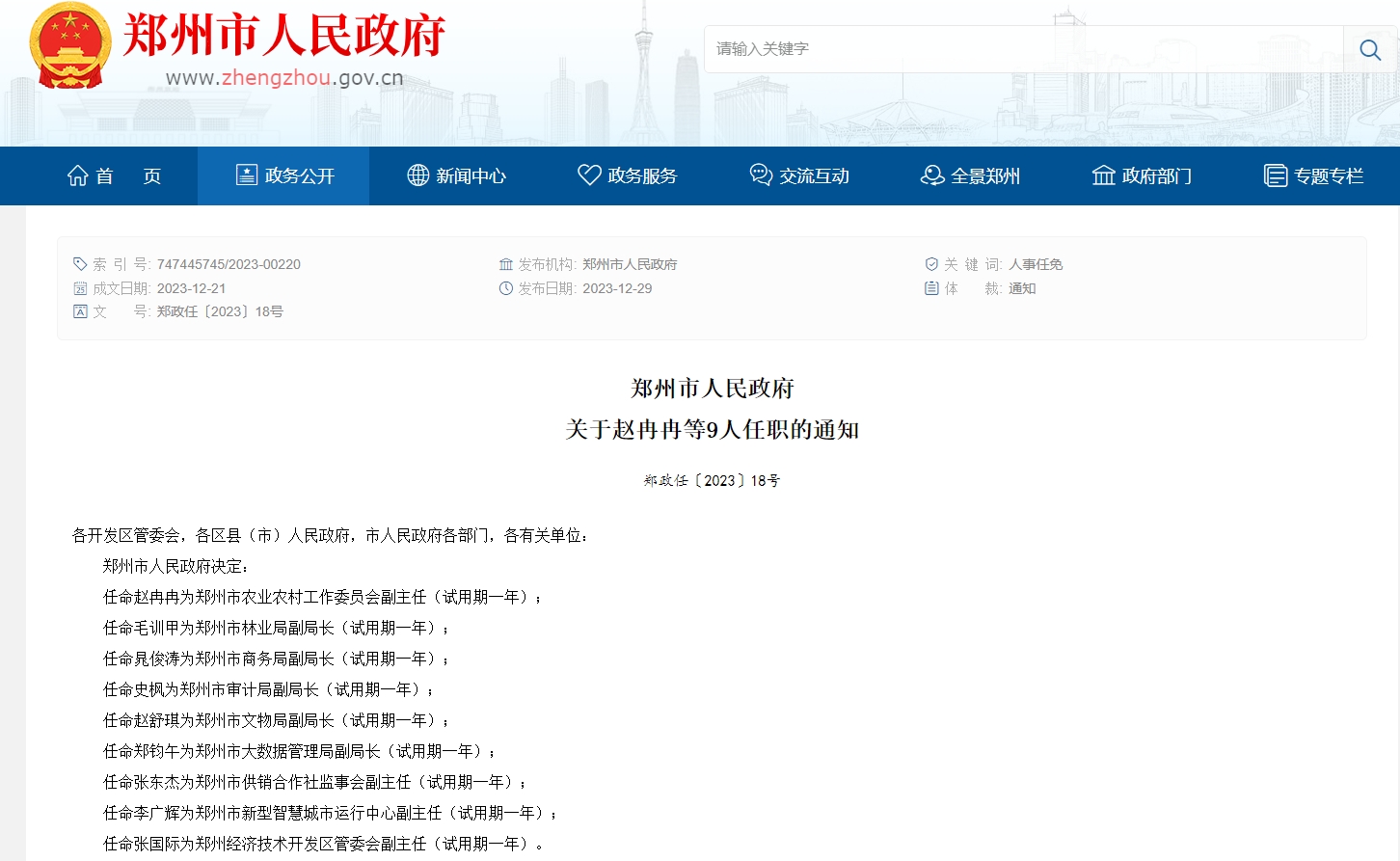This screenshot has width=1400, height=861.
Task: Open the 政府部门 tab
Action: [x=1142, y=175]
